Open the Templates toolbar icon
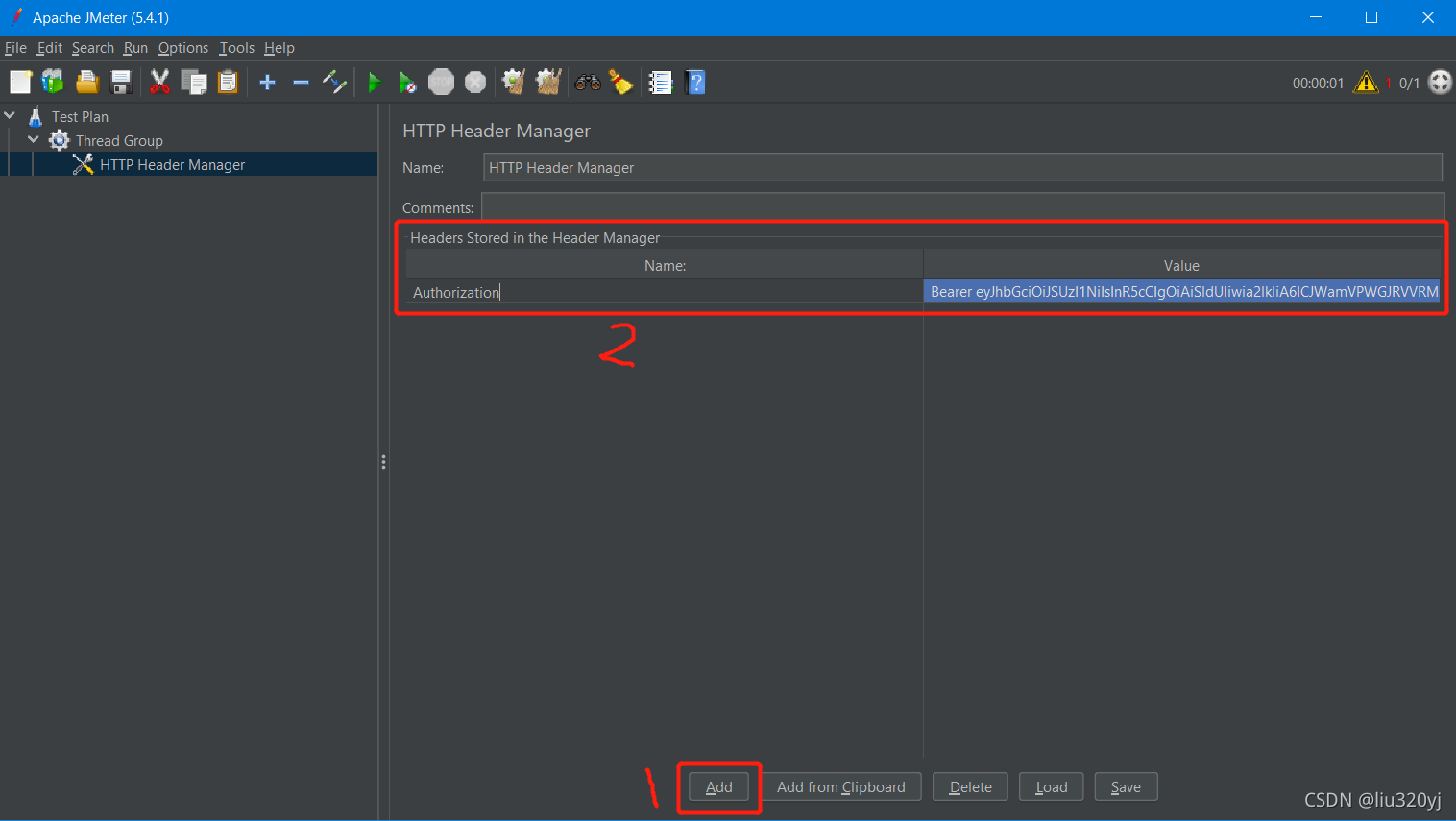This screenshot has width=1456, height=821. [53, 83]
